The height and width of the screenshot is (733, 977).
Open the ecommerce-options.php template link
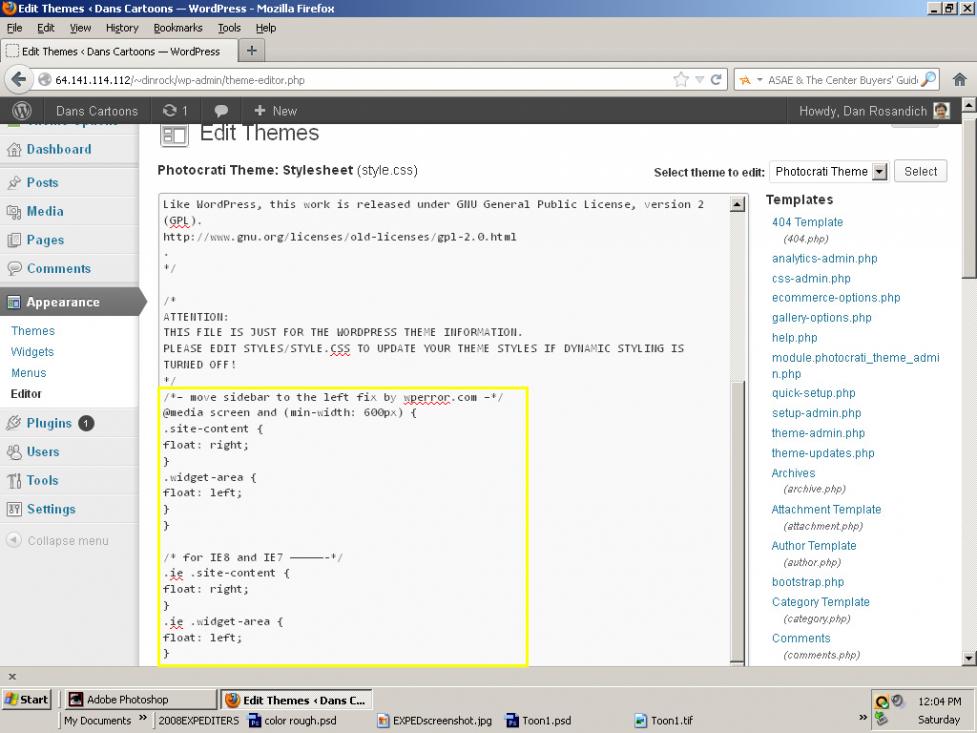point(835,298)
